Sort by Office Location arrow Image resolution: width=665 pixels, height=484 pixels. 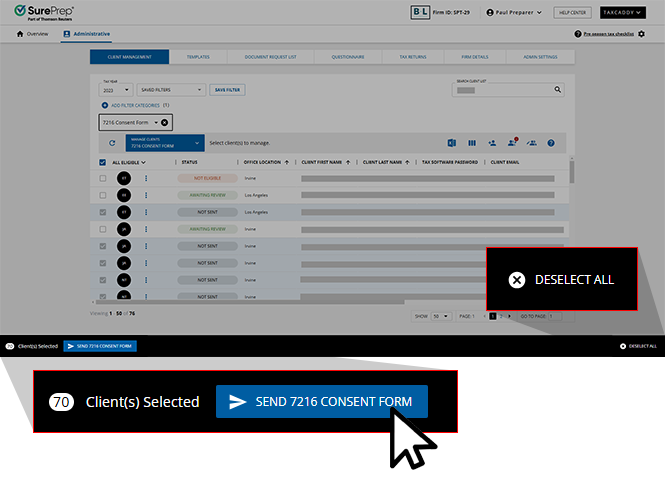[x=287, y=162]
